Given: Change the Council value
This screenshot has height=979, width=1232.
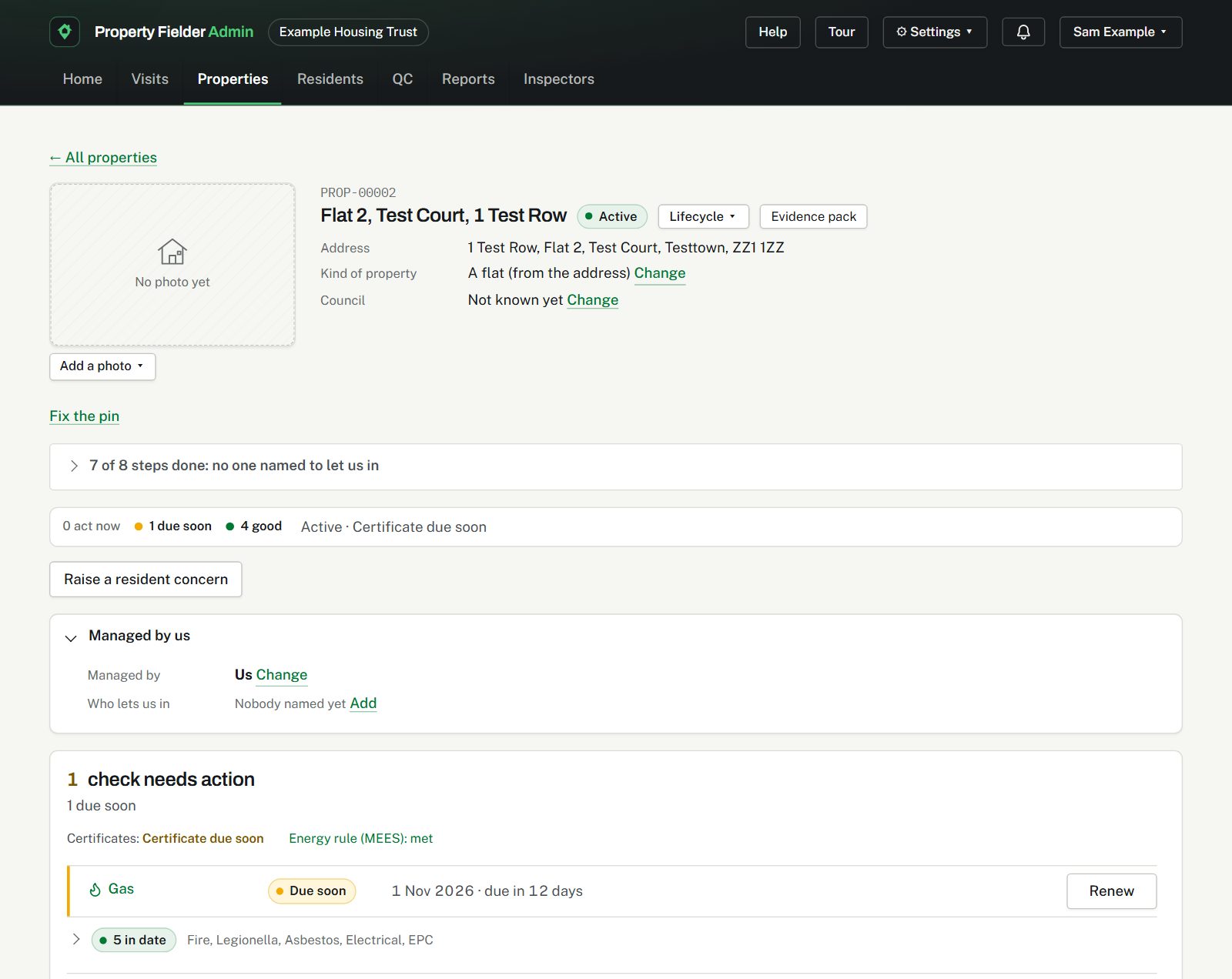Looking at the screenshot, I should pos(593,300).
